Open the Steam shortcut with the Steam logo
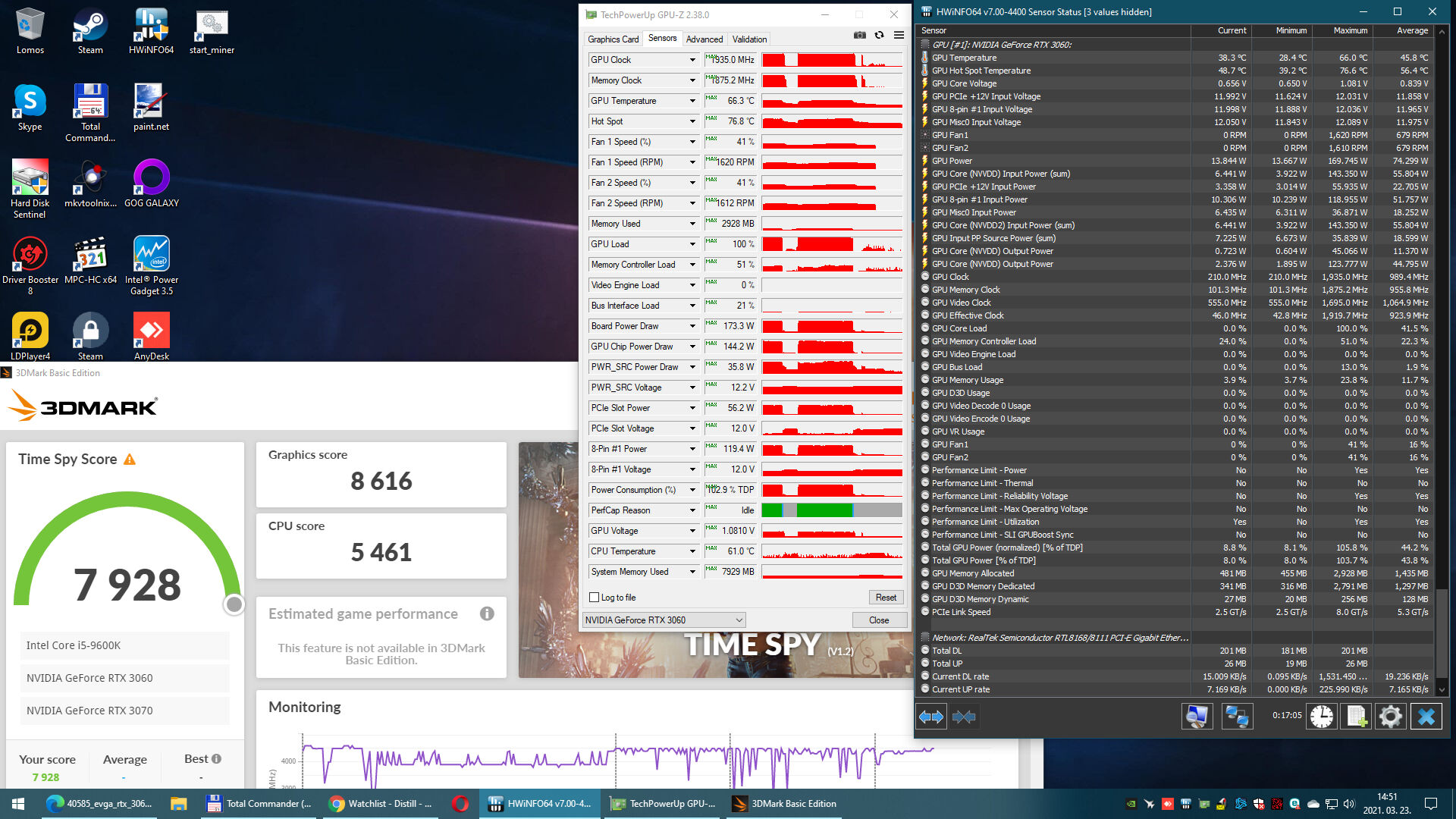 90,31
